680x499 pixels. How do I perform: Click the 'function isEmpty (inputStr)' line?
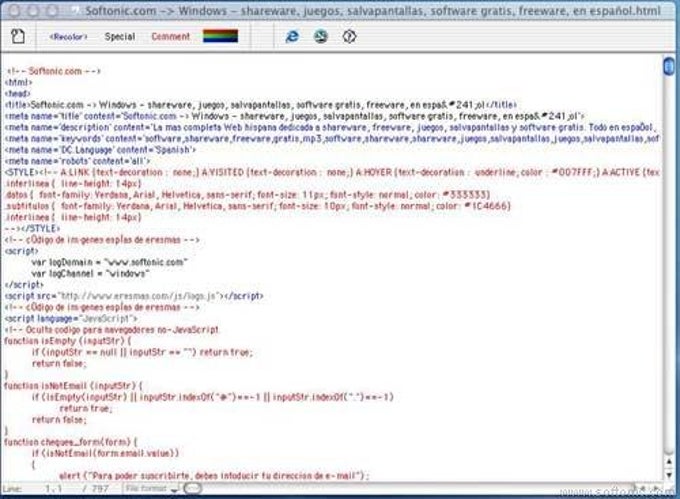68,341
